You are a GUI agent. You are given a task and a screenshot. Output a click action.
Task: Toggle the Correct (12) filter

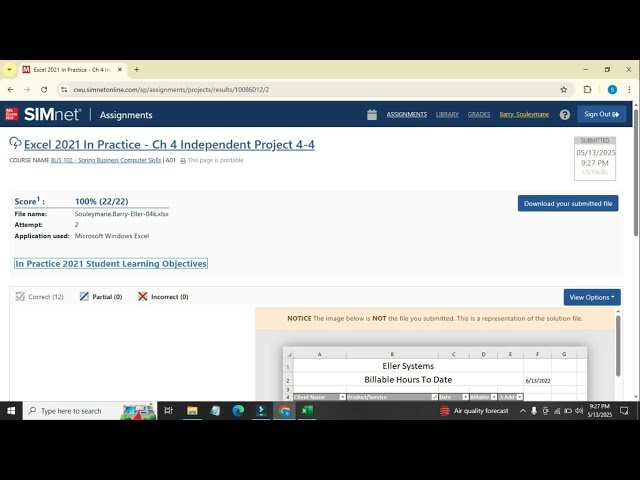coord(40,297)
